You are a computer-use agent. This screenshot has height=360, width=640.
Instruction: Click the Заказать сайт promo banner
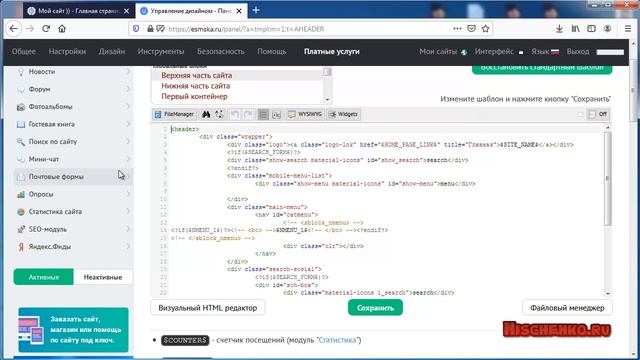click(x=73, y=330)
